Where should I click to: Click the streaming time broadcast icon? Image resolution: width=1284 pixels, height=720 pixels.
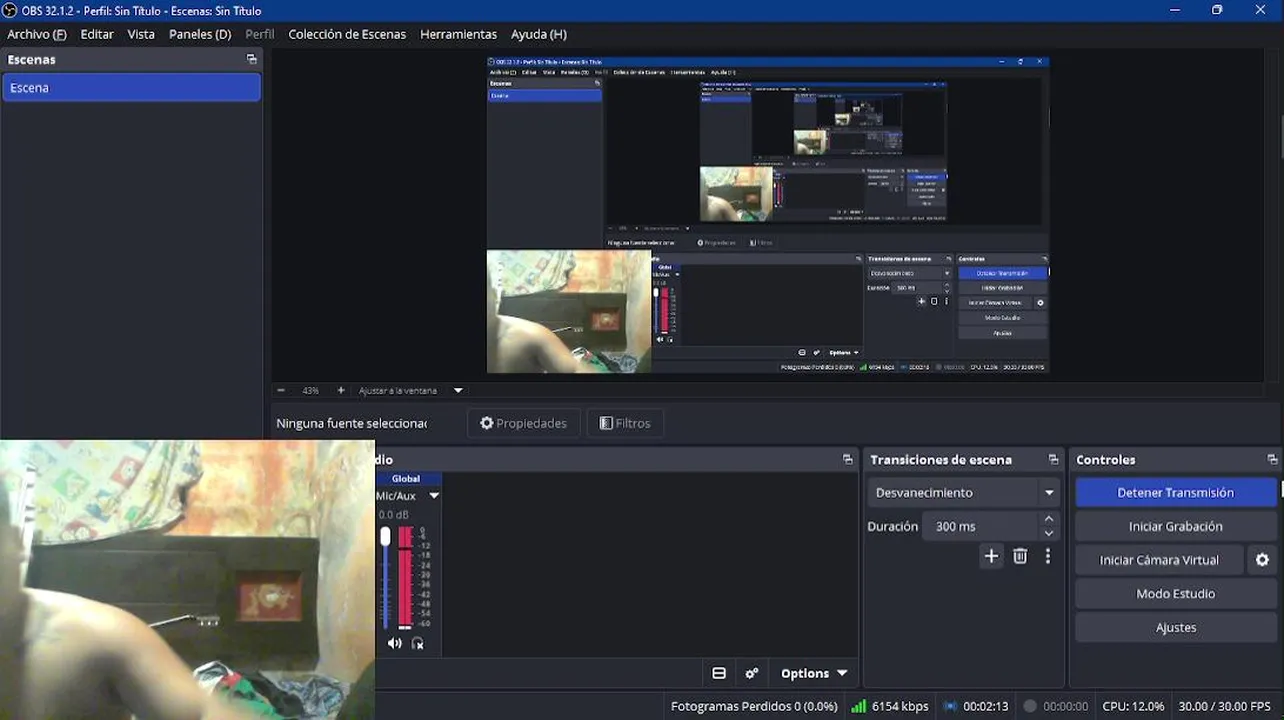[x=950, y=705]
